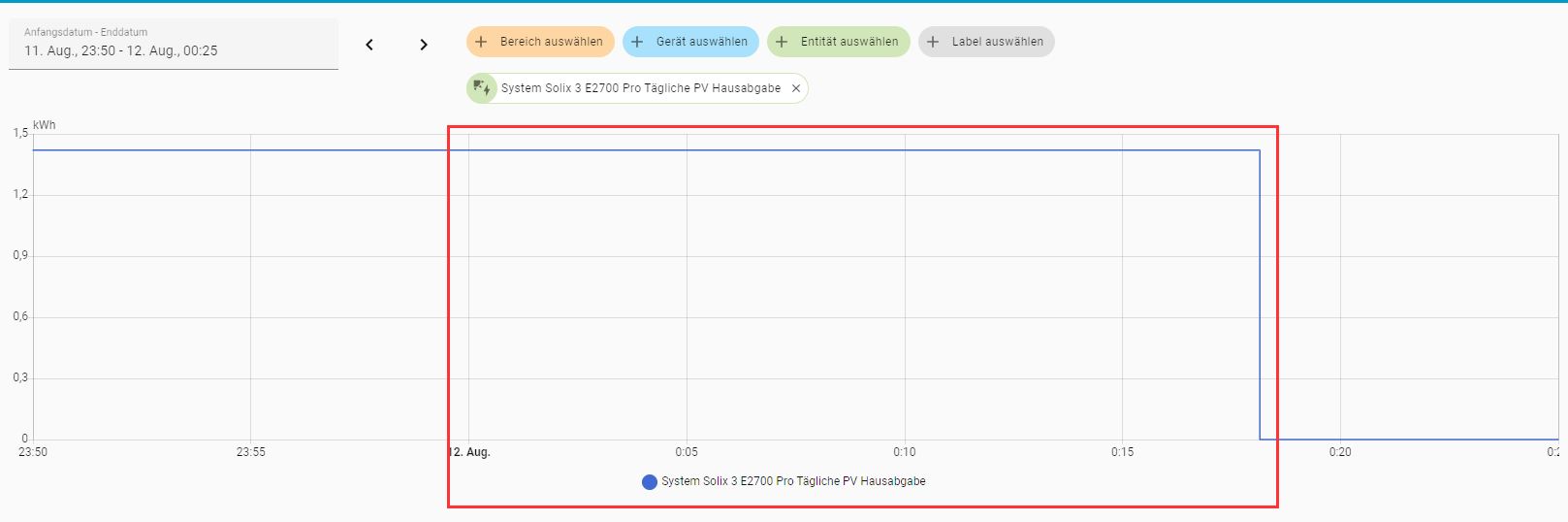Click plus icon in Gerät auswählen chip
Screen dimensions: 1568x522
click(x=637, y=42)
